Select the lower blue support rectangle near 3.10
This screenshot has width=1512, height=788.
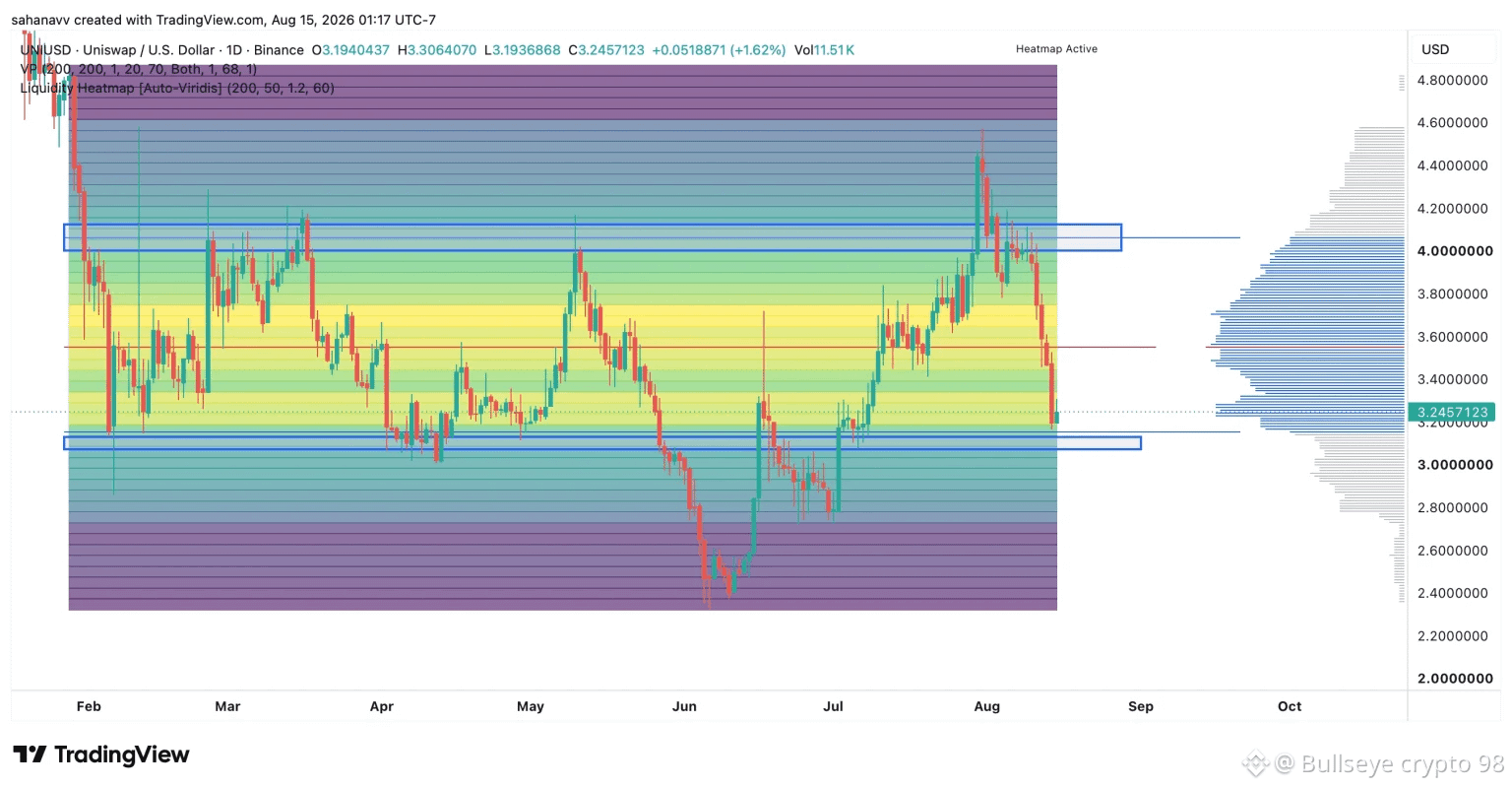pyautogui.click(x=602, y=443)
